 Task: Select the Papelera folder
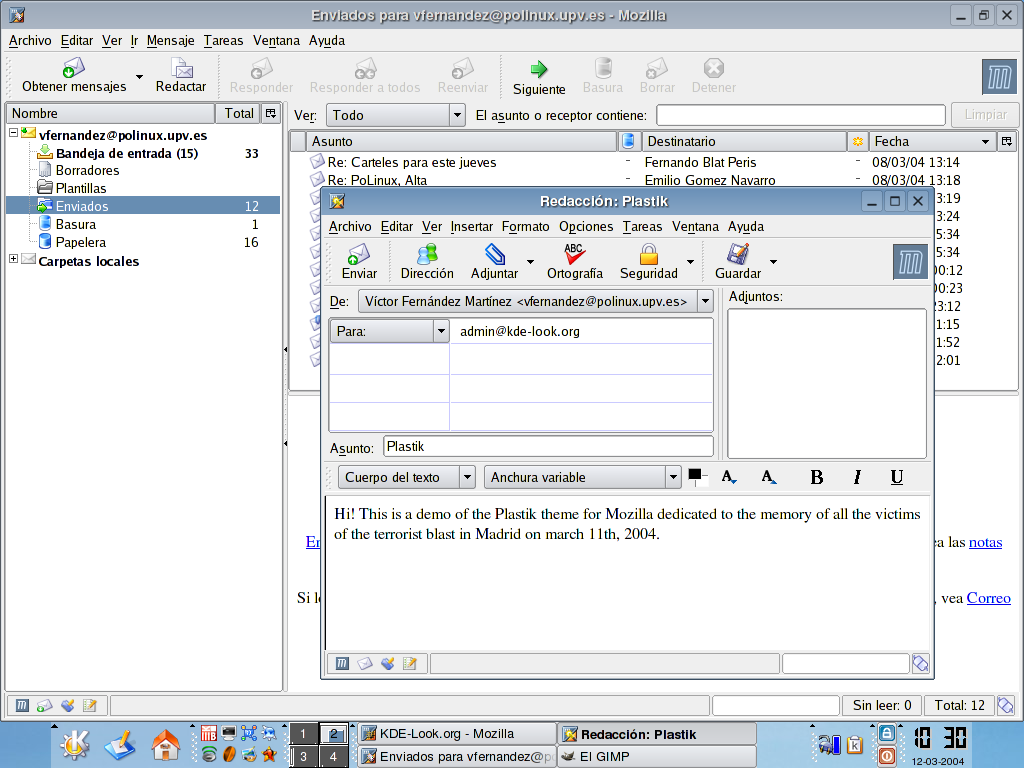point(80,242)
